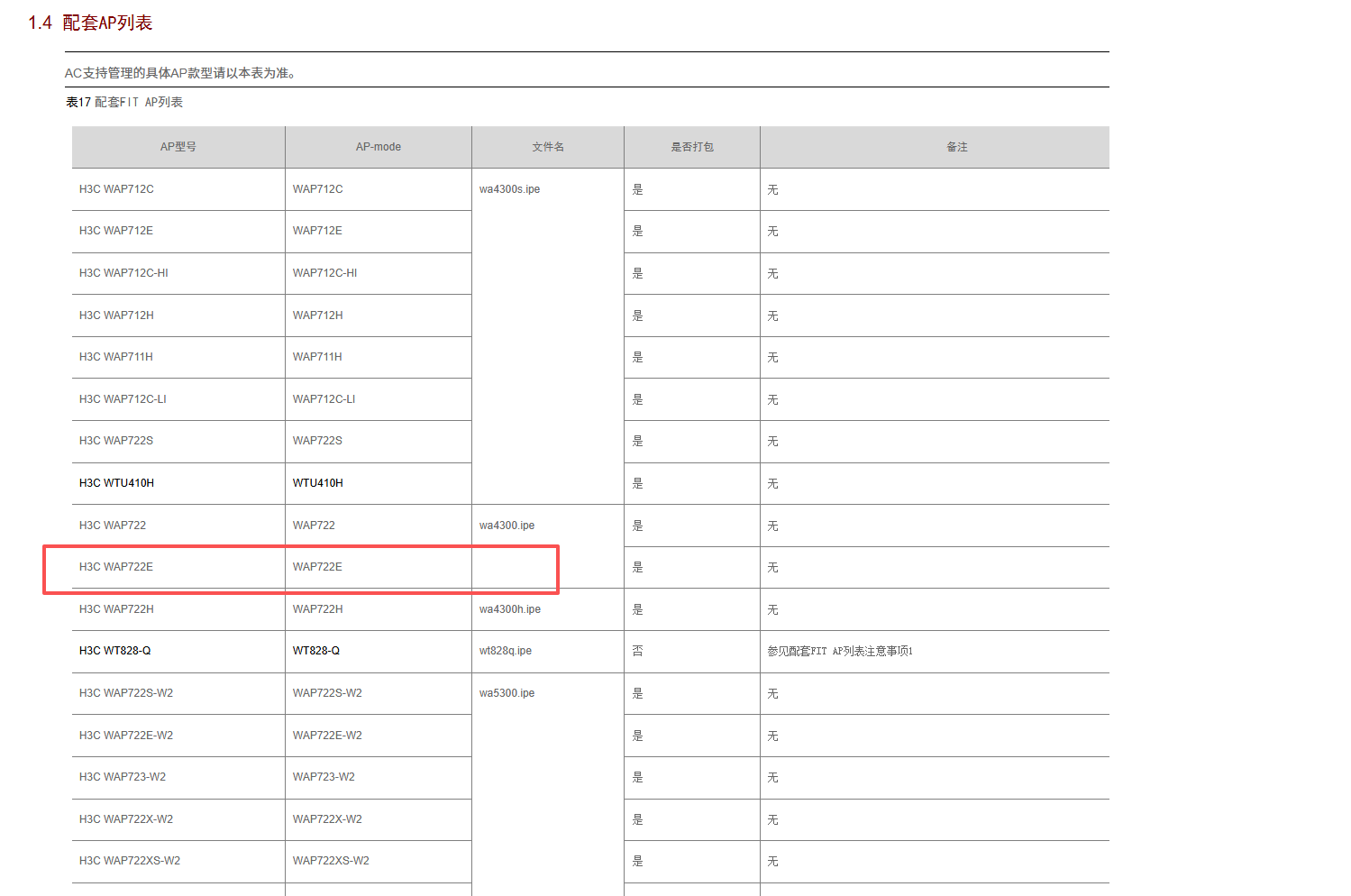1351x896 pixels.
Task: Select WT828-Q in the AP-mode column
Action: pos(315,651)
